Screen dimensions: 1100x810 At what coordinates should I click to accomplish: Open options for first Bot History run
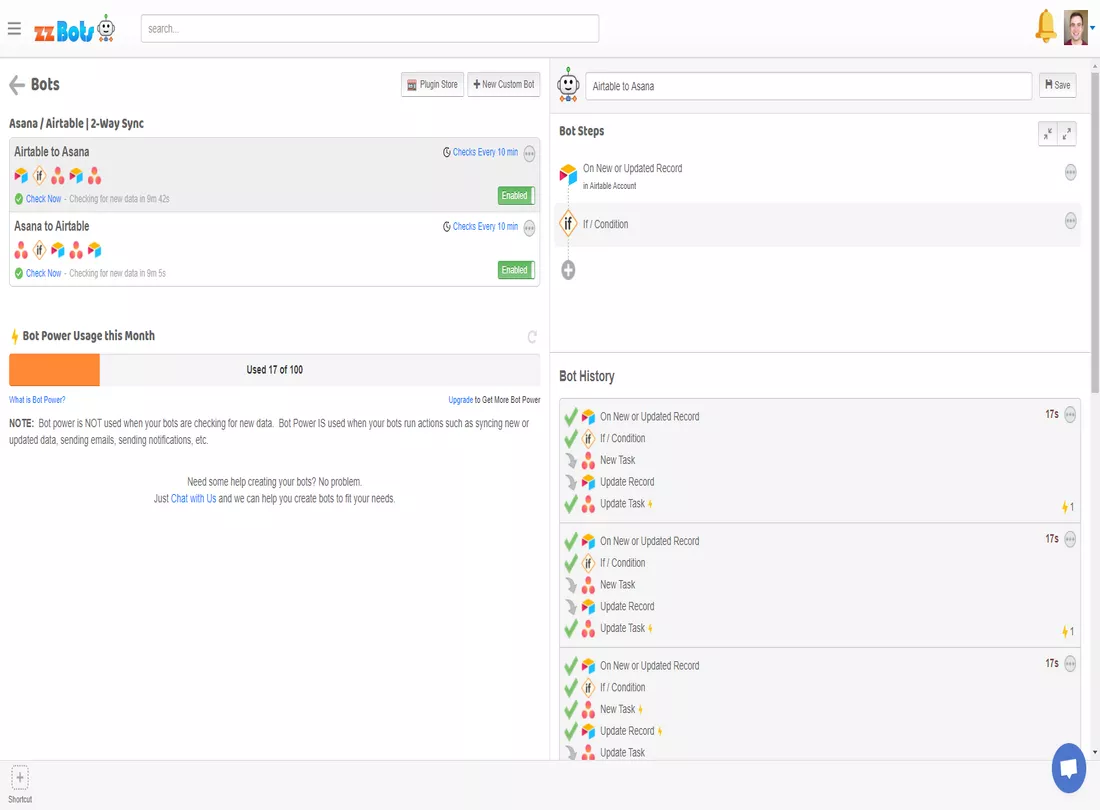click(x=1070, y=415)
